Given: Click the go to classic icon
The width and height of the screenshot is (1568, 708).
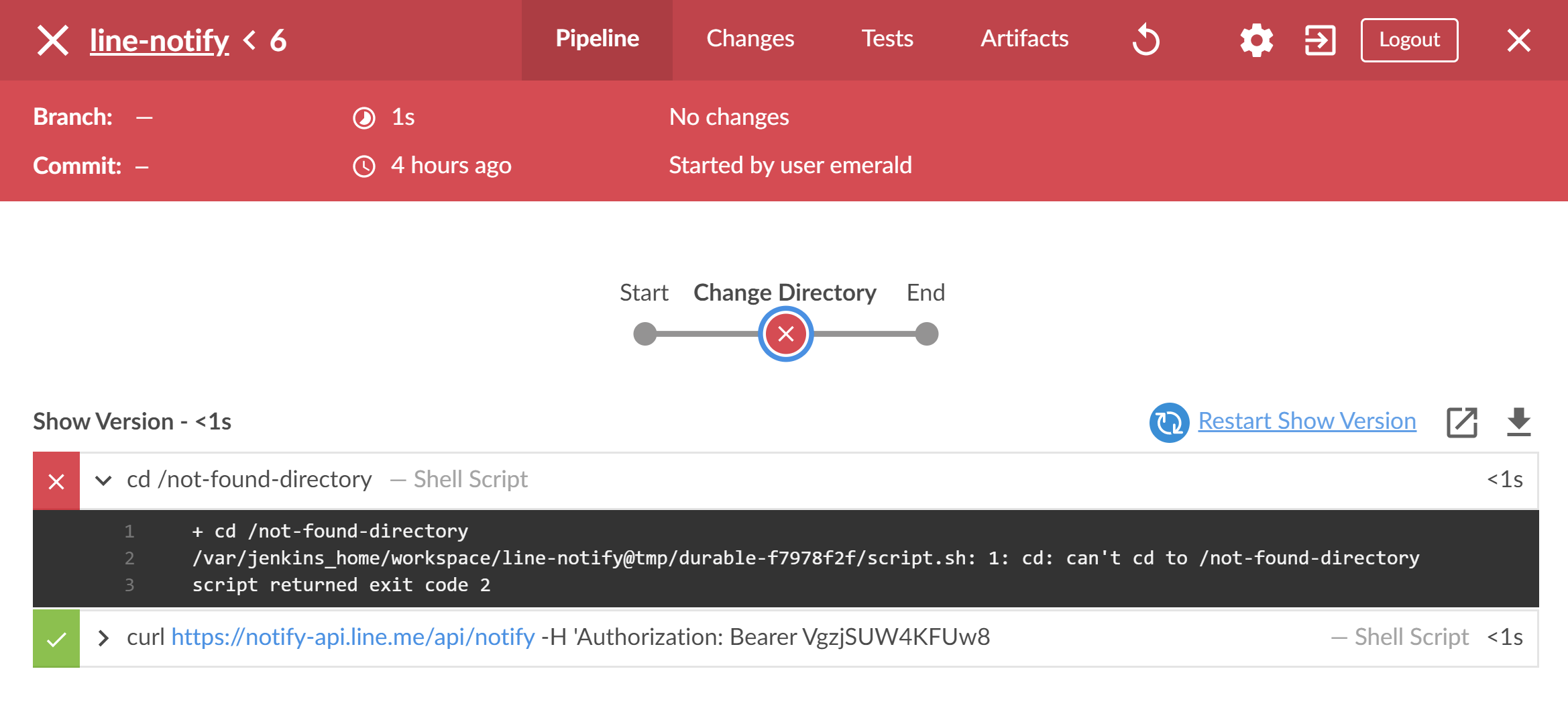Looking at the screenshot, I should pyautogui.click(x=1319, y=40).
